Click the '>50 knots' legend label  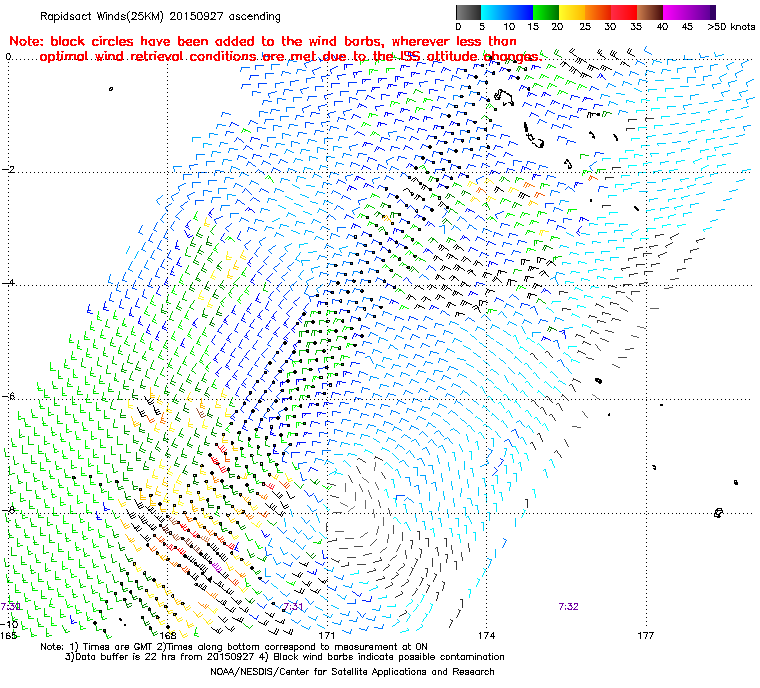coord(731,27)
